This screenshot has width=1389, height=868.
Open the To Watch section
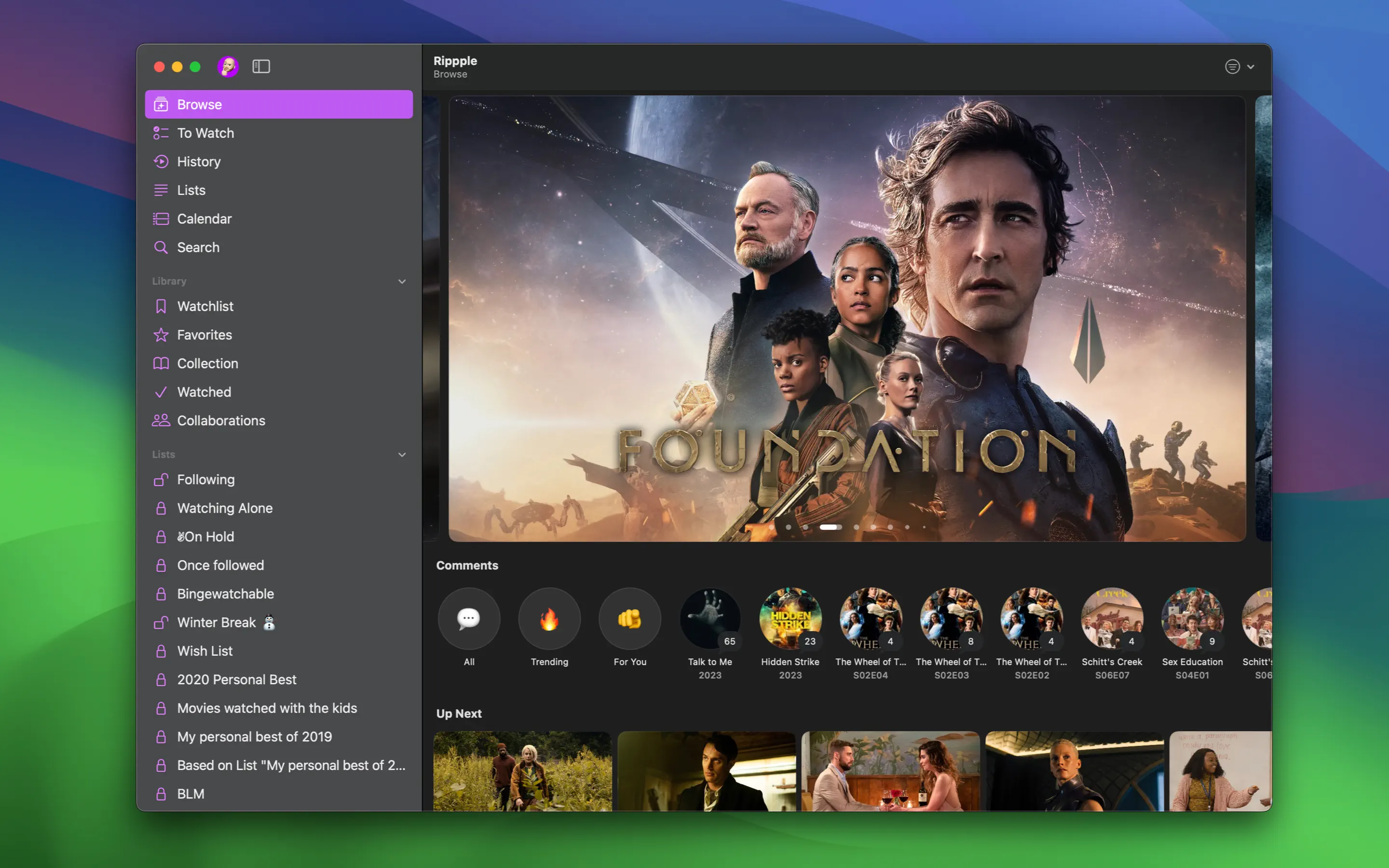205,133
